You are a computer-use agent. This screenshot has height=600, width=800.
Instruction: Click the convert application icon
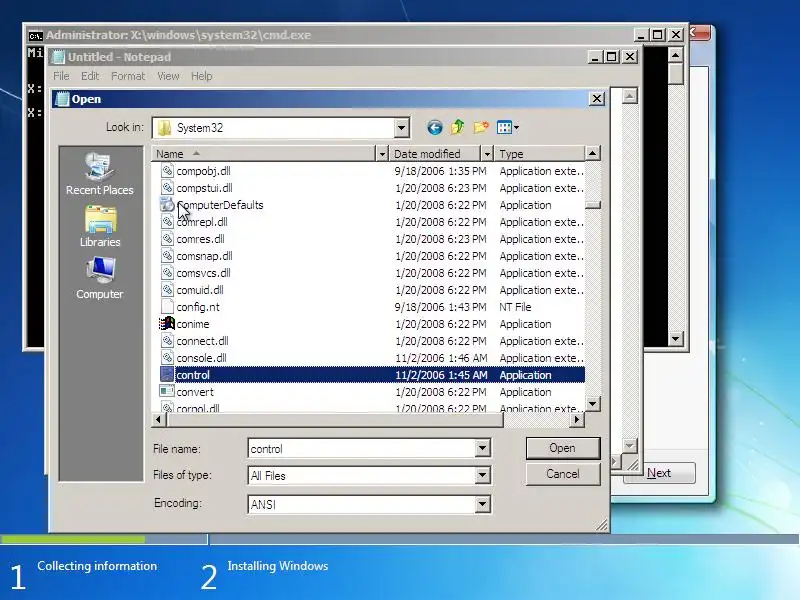(167, 392)
